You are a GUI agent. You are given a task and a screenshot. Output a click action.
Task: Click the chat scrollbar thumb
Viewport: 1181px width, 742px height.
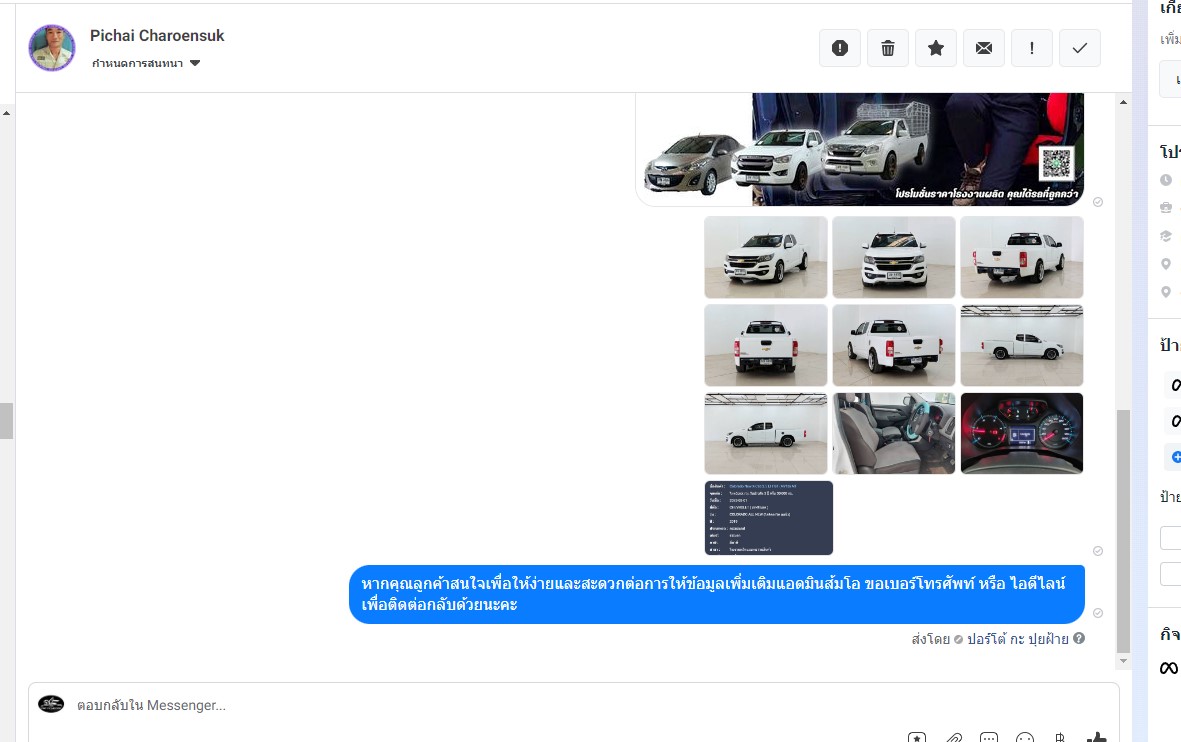1124,530
